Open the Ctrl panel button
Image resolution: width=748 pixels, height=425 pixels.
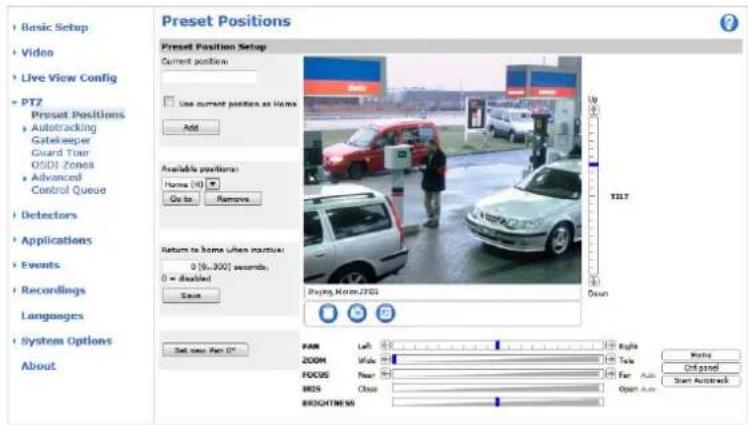coord(701,368)
